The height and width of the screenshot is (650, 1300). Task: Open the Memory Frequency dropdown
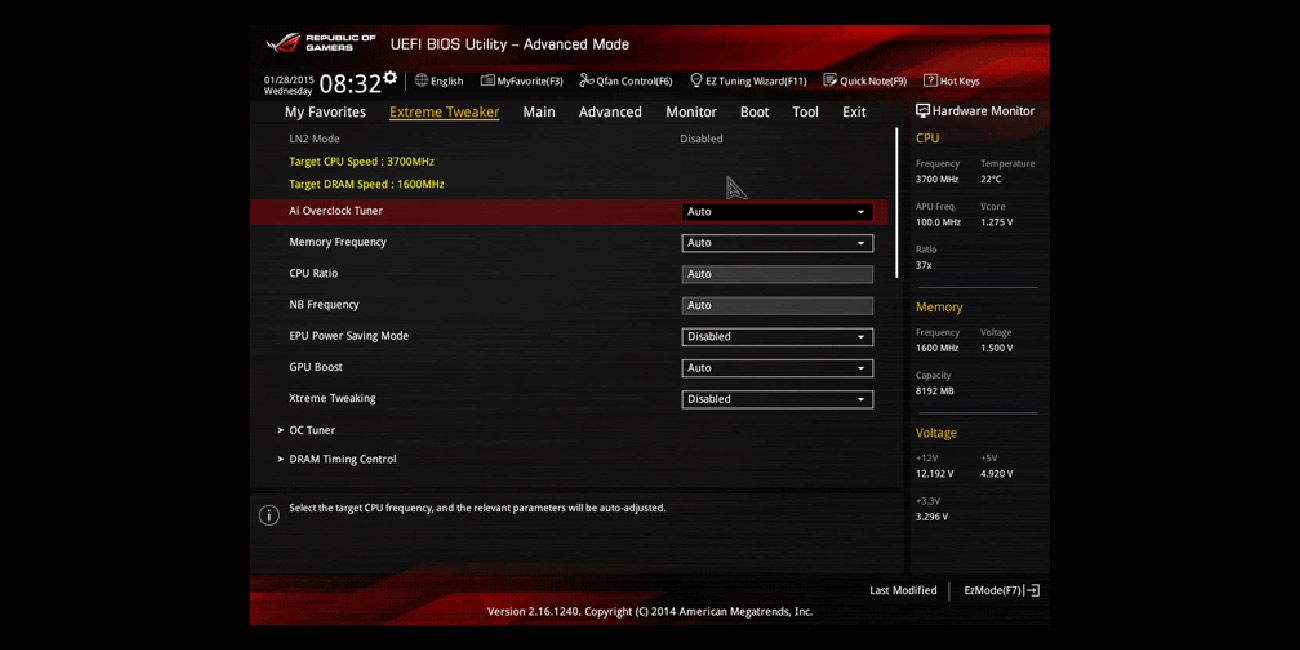click(x=777, y=243)
